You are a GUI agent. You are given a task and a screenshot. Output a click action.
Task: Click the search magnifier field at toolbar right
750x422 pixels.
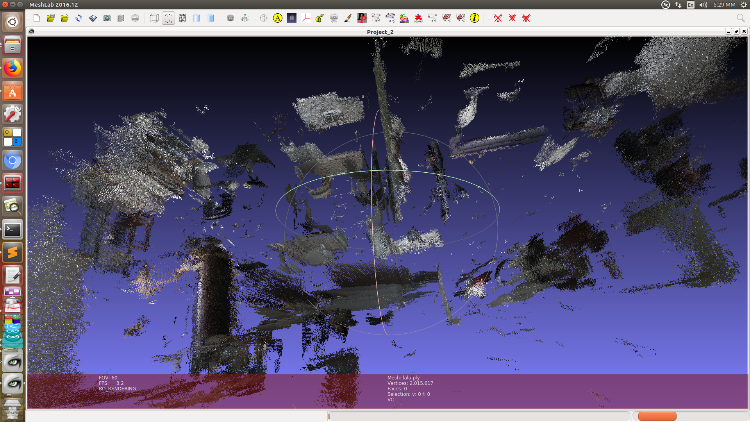740,18
